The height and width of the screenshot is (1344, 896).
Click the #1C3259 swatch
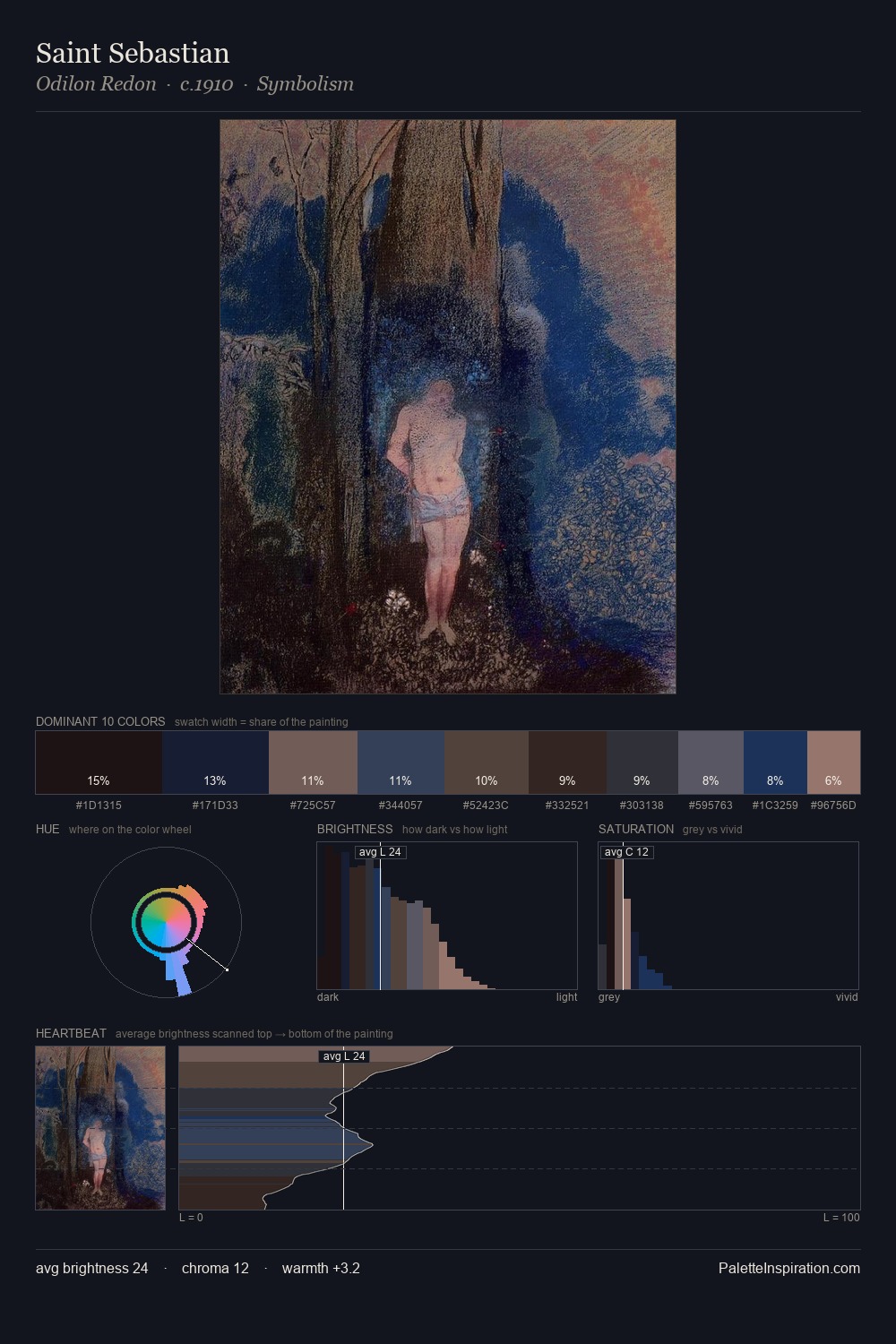775,762
